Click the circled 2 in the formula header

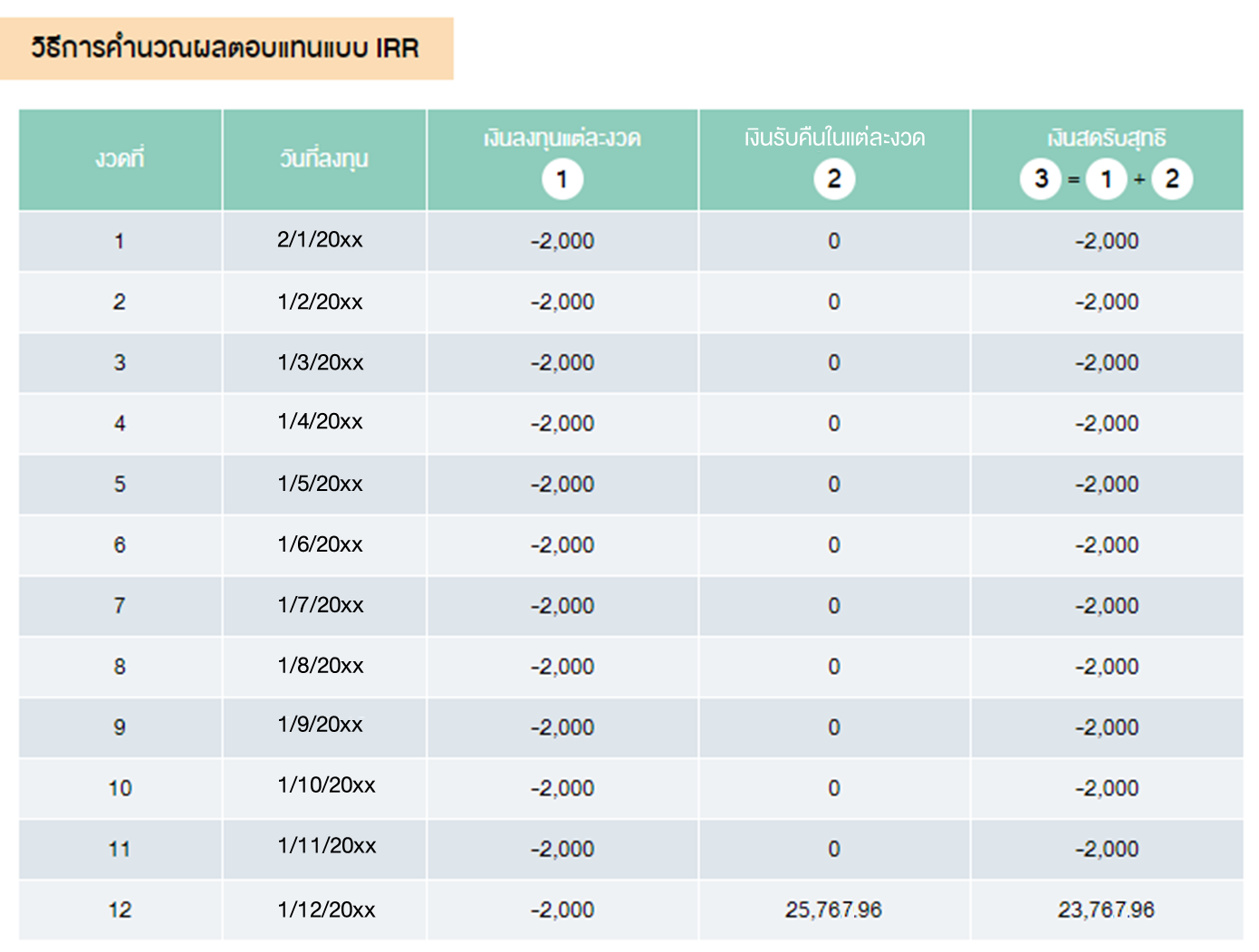(1171, 178)
